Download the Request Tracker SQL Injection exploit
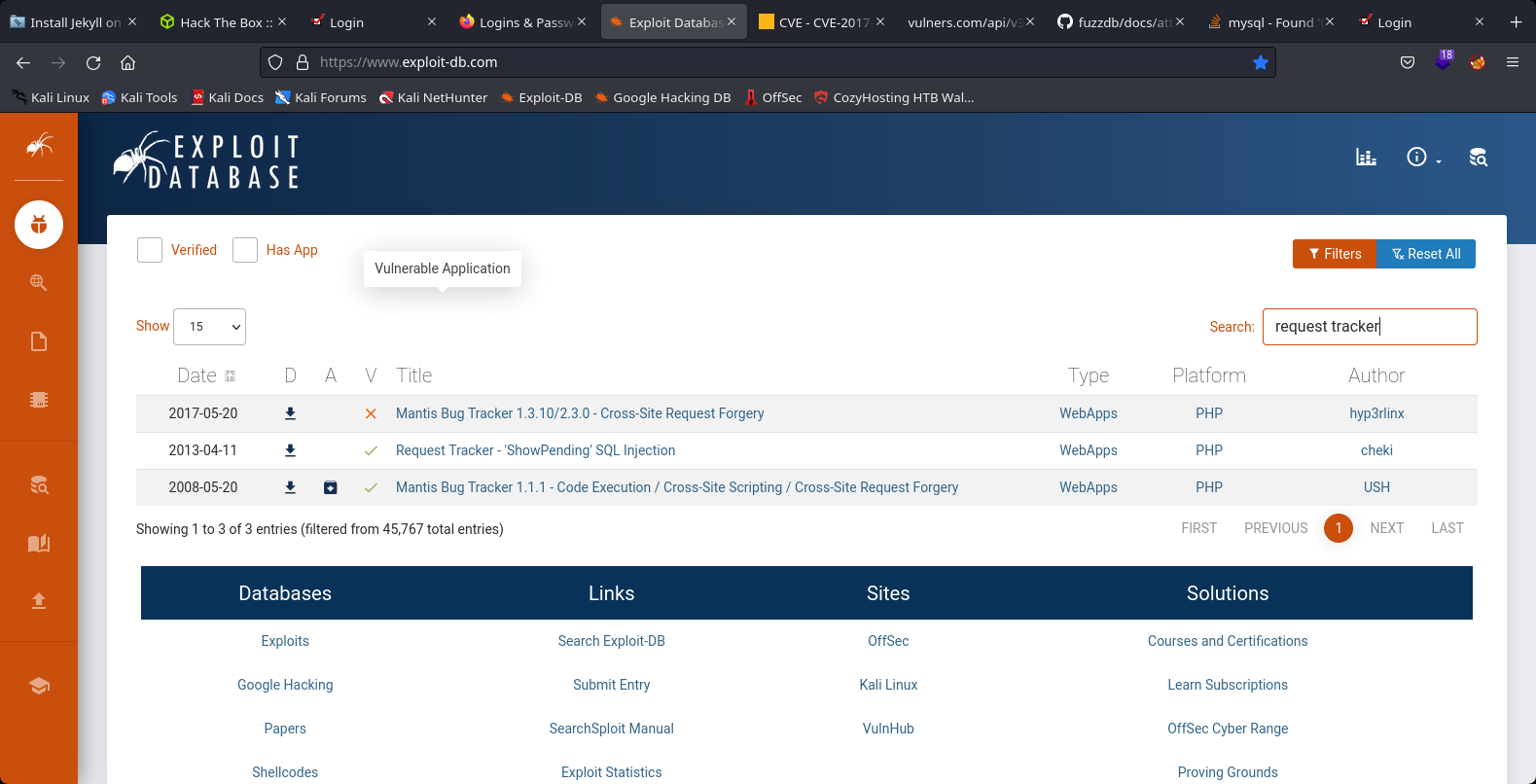Screen dimensions: 1536x784 tap(290, 450)
